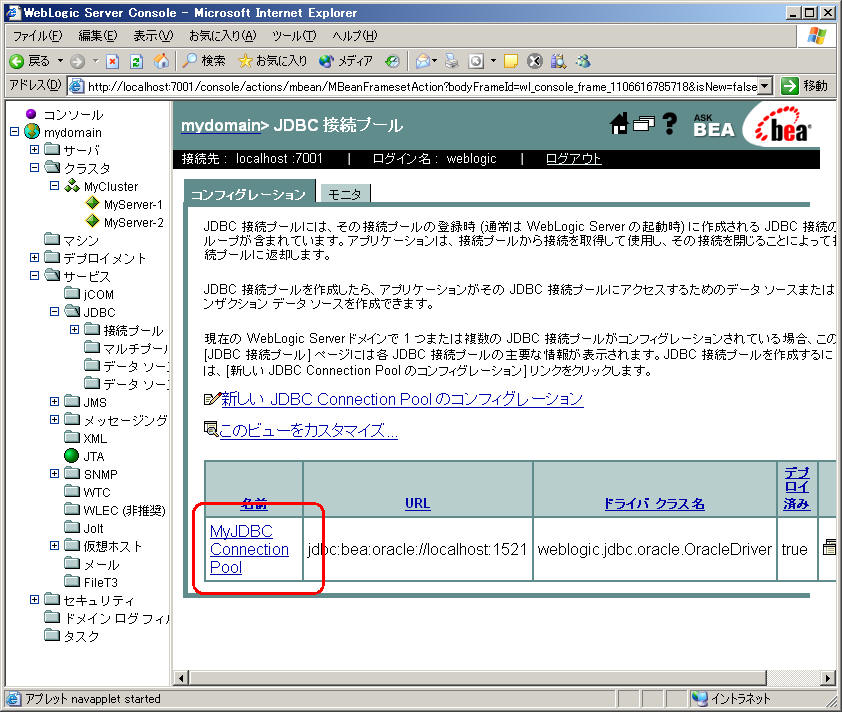Open the 検索 (Search) toolbar button

point(204,61)
